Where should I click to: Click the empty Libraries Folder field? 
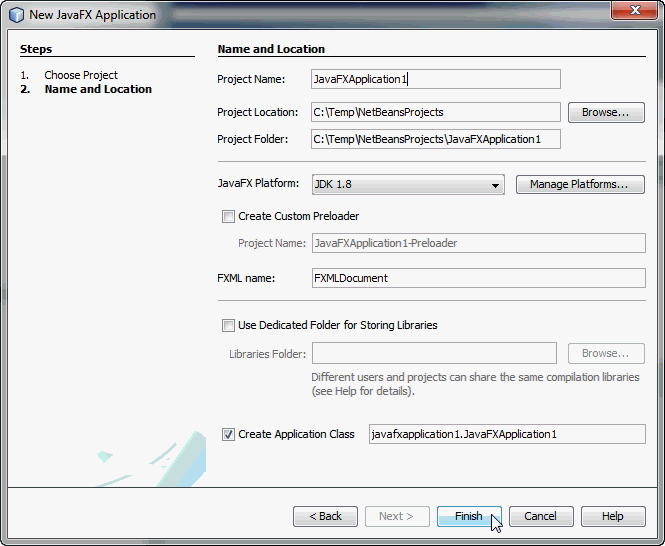(x=434, y=353)
